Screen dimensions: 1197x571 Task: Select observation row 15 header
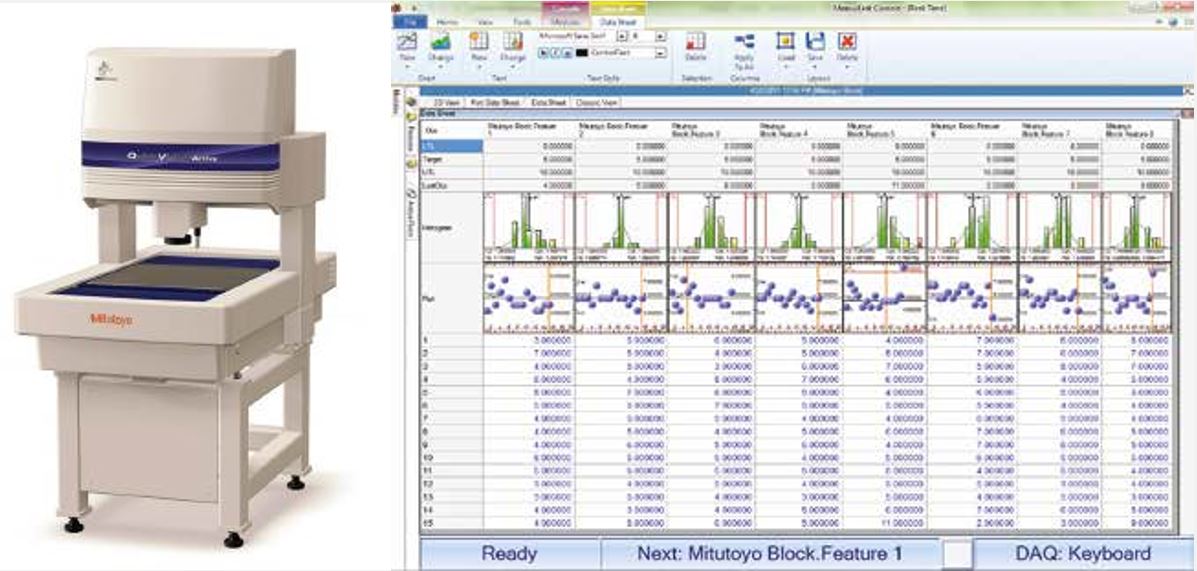click(x=452, y=523)
